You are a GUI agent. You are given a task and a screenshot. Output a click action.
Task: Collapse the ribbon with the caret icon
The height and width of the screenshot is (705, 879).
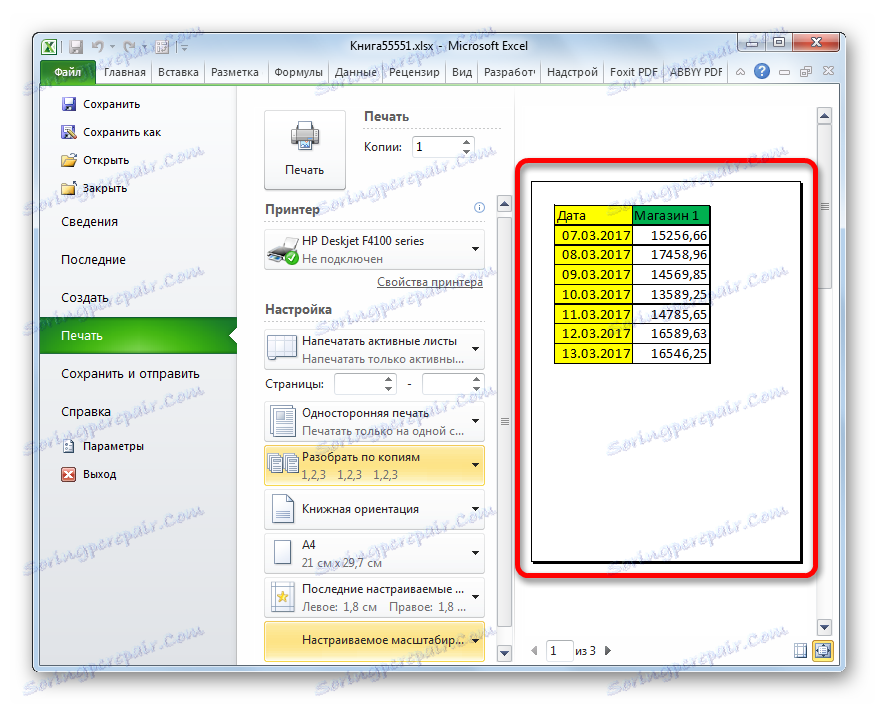[x=741, y=72]
